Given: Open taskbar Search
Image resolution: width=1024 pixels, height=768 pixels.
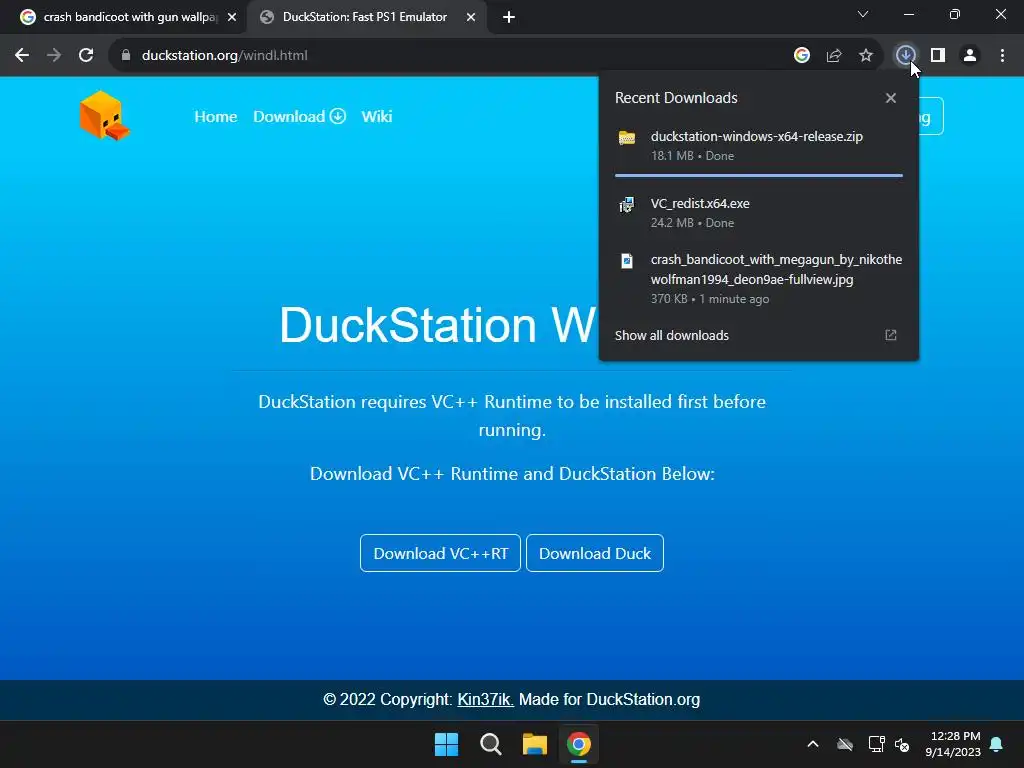Looking at the screenshot, I should click(x=490, y=744).
